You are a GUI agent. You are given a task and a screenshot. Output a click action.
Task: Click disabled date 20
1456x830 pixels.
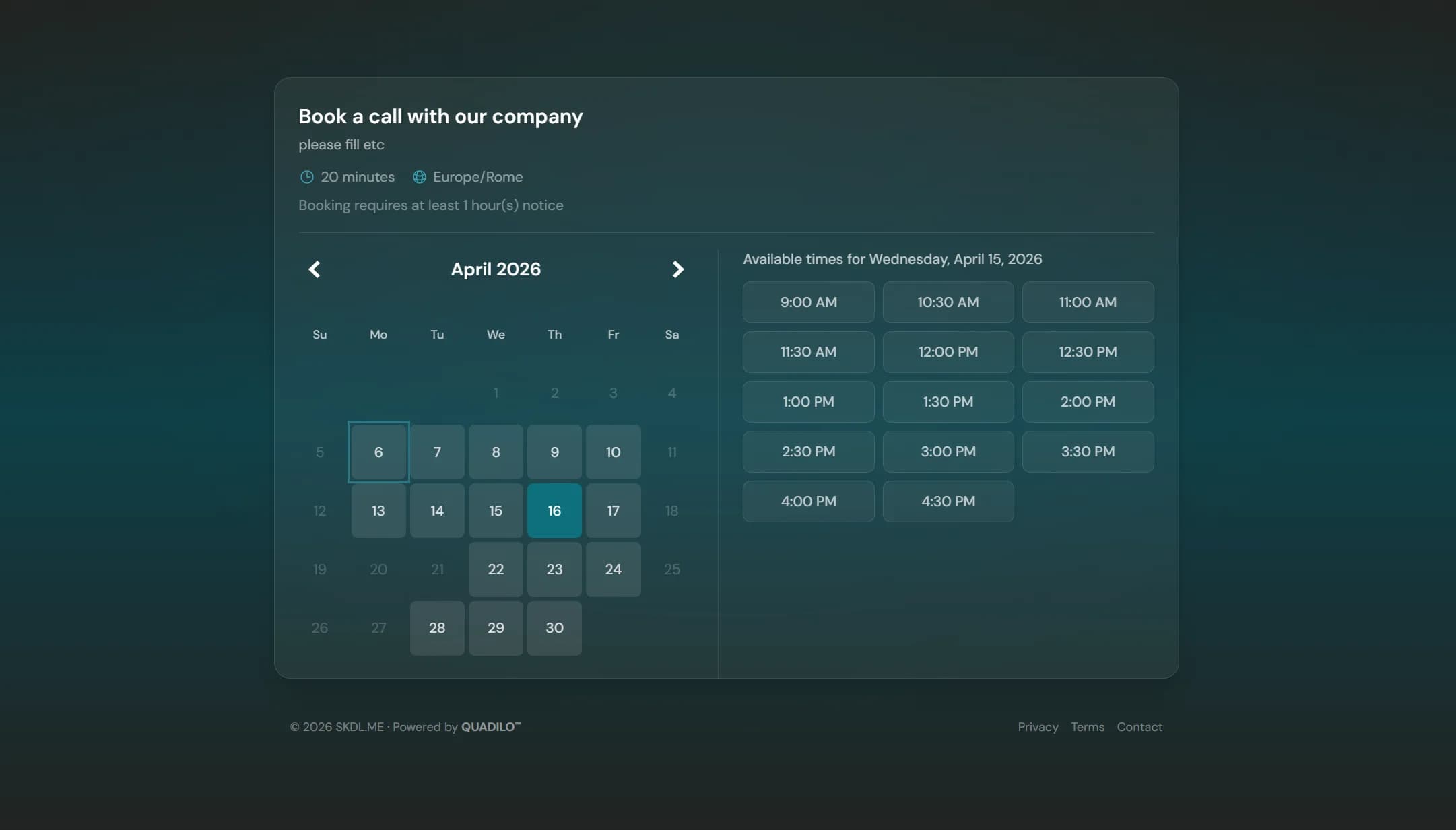point(378,569)
